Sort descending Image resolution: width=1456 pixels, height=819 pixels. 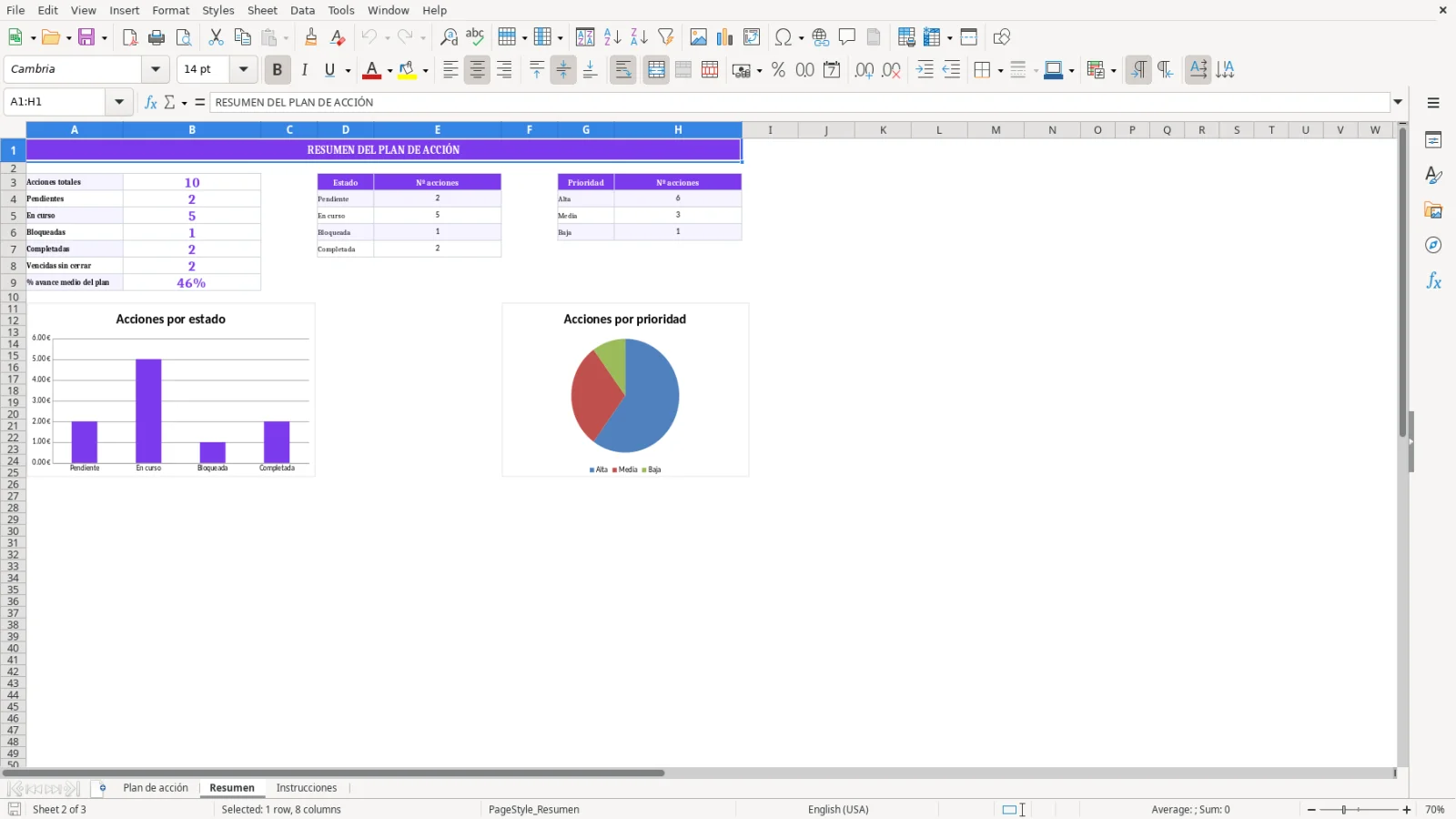pyautogui.click(x=639, y=37)
